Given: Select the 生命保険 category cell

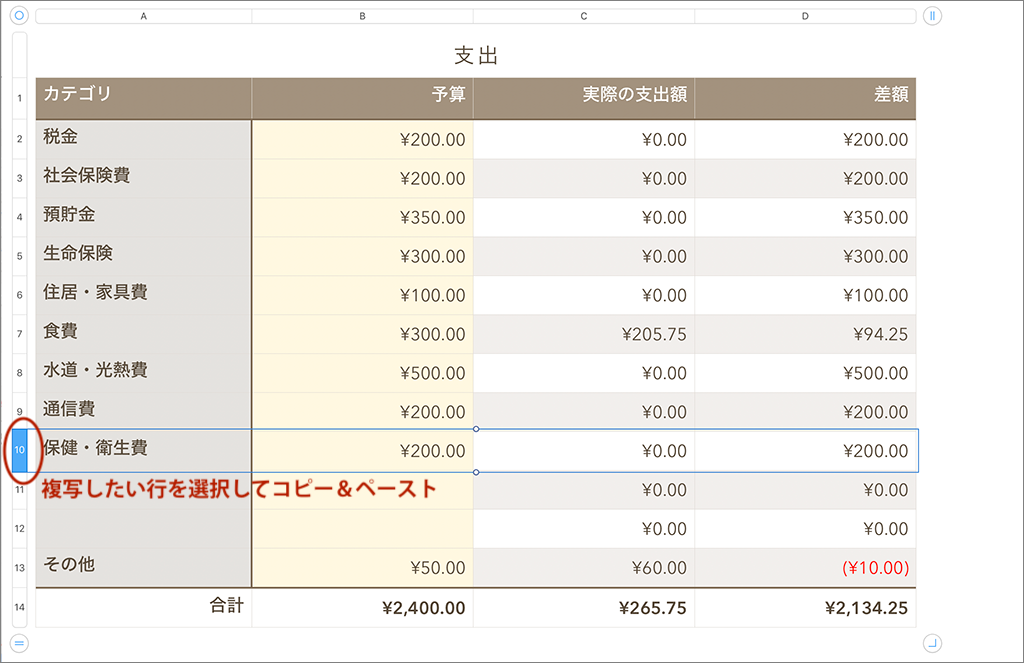Looking at the screenshot, I should 144,255.
